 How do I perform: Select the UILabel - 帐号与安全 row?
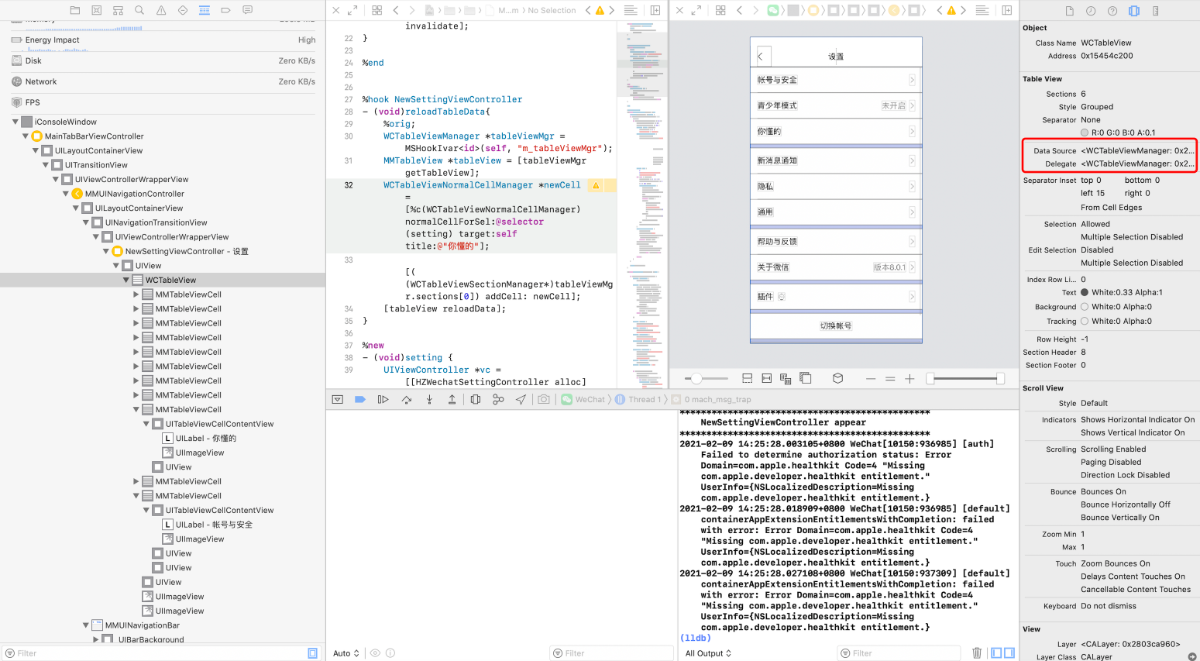tap(207, 525)
